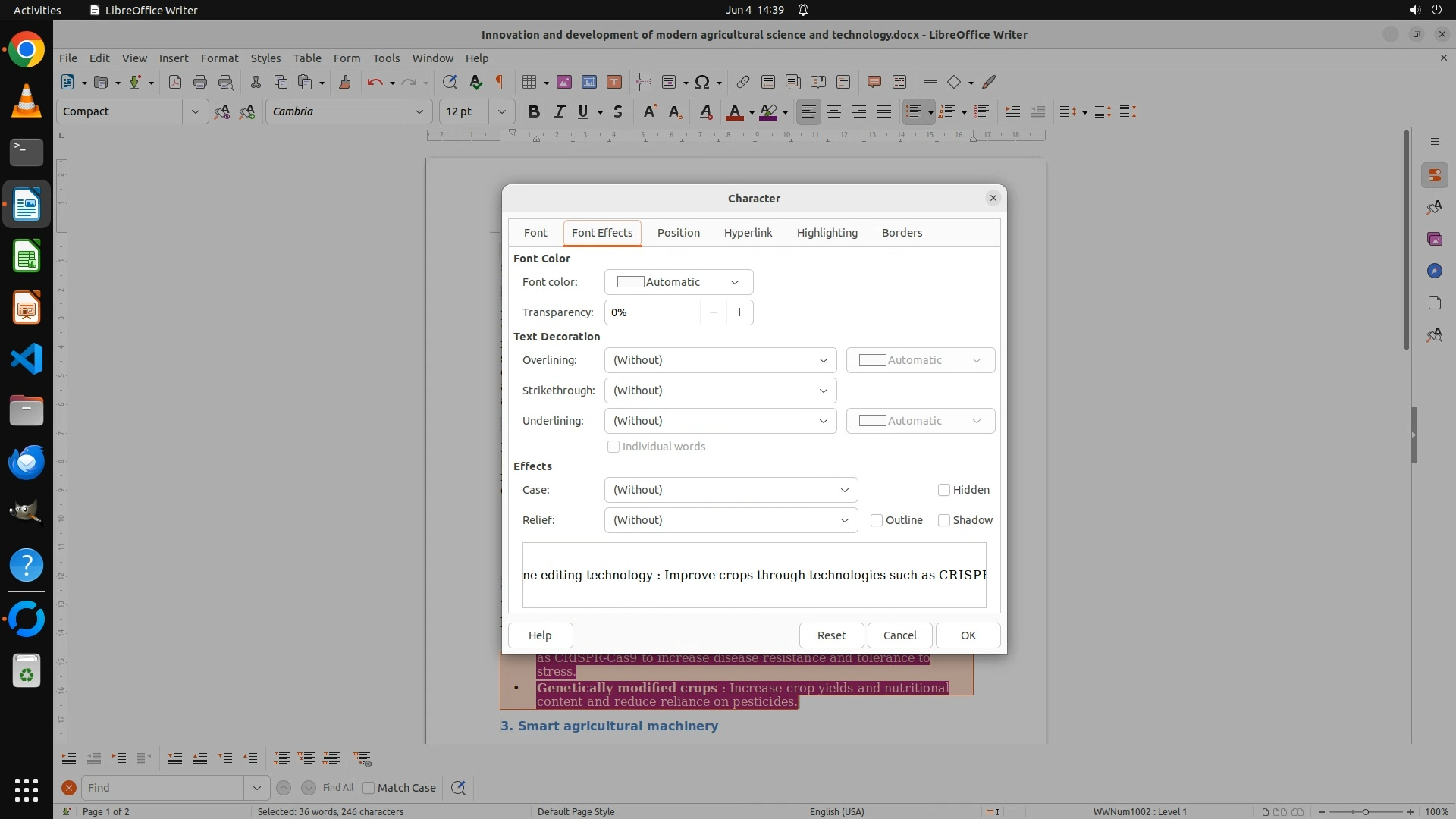Screen dimensions: 1456x819
Task: Check the Outline effect option
Action: pyautogui.click(x=877, y=520)
